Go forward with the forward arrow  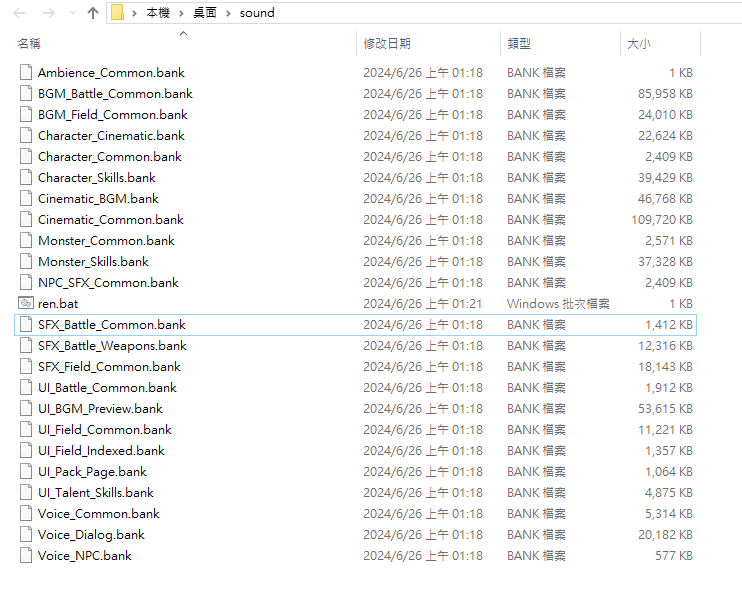pyautogui.click(x=49, y=13)
